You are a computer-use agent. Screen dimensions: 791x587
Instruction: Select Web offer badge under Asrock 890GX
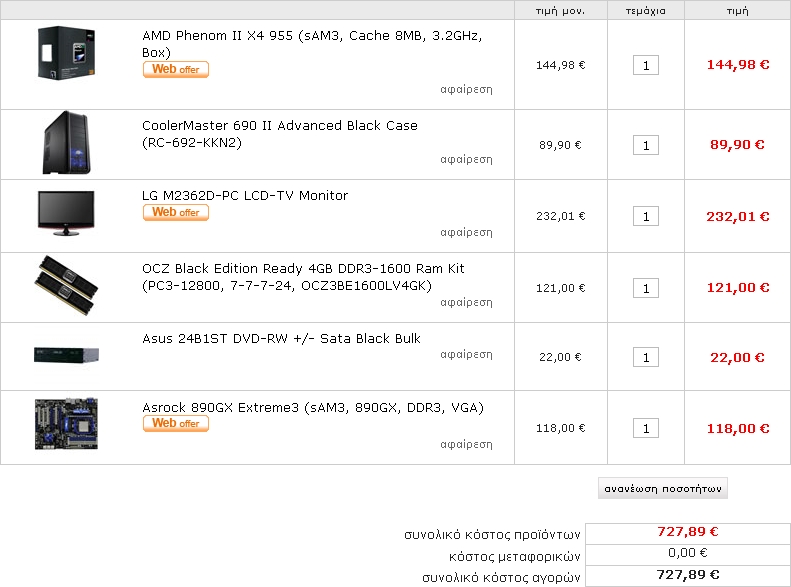click(176, 424)
